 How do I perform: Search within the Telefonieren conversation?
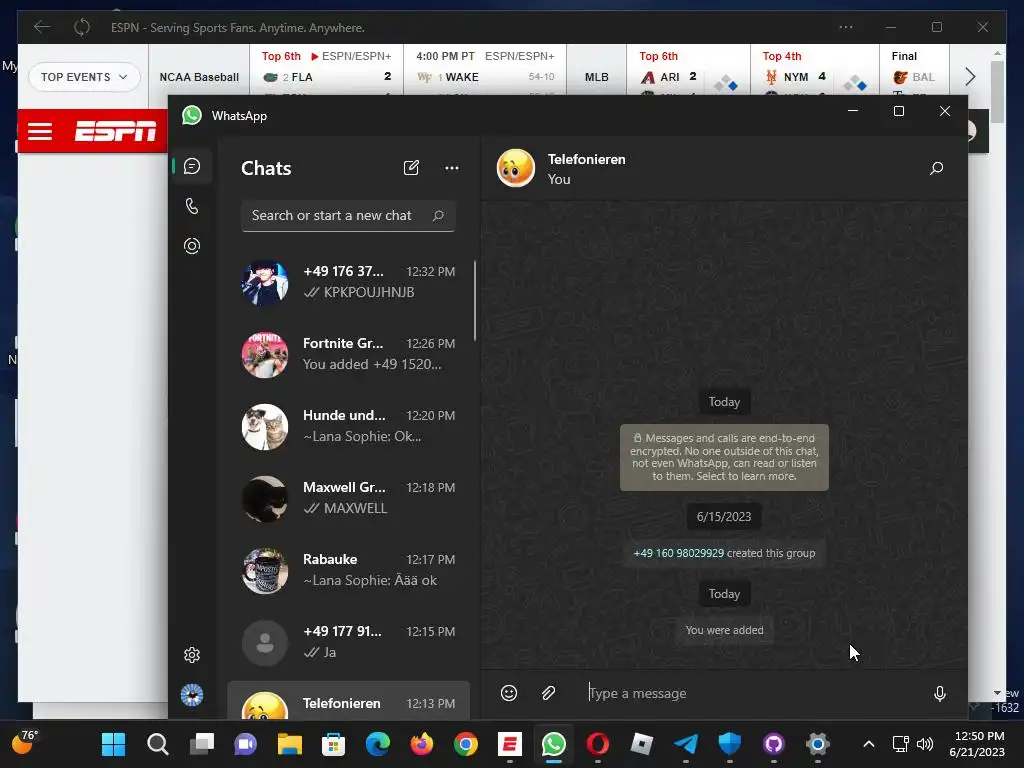pos(936,168)
